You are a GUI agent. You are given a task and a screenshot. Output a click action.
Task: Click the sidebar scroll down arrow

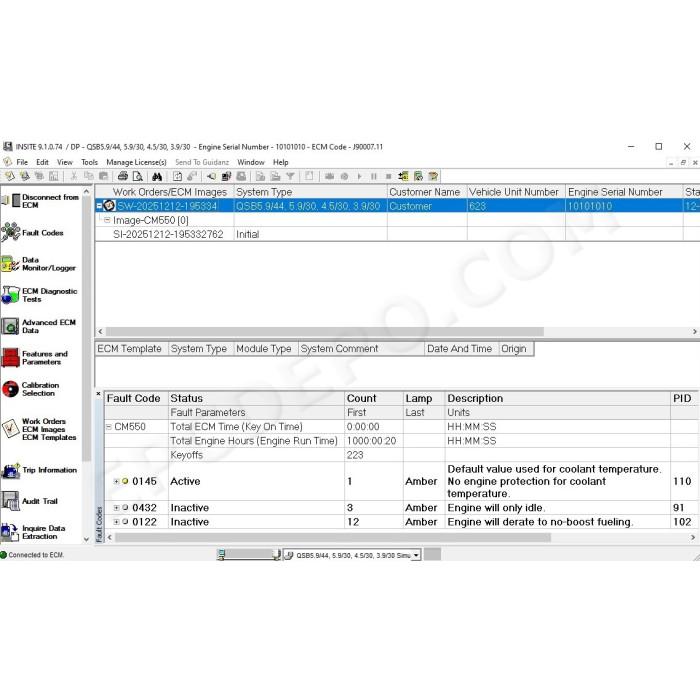[87, 539]
